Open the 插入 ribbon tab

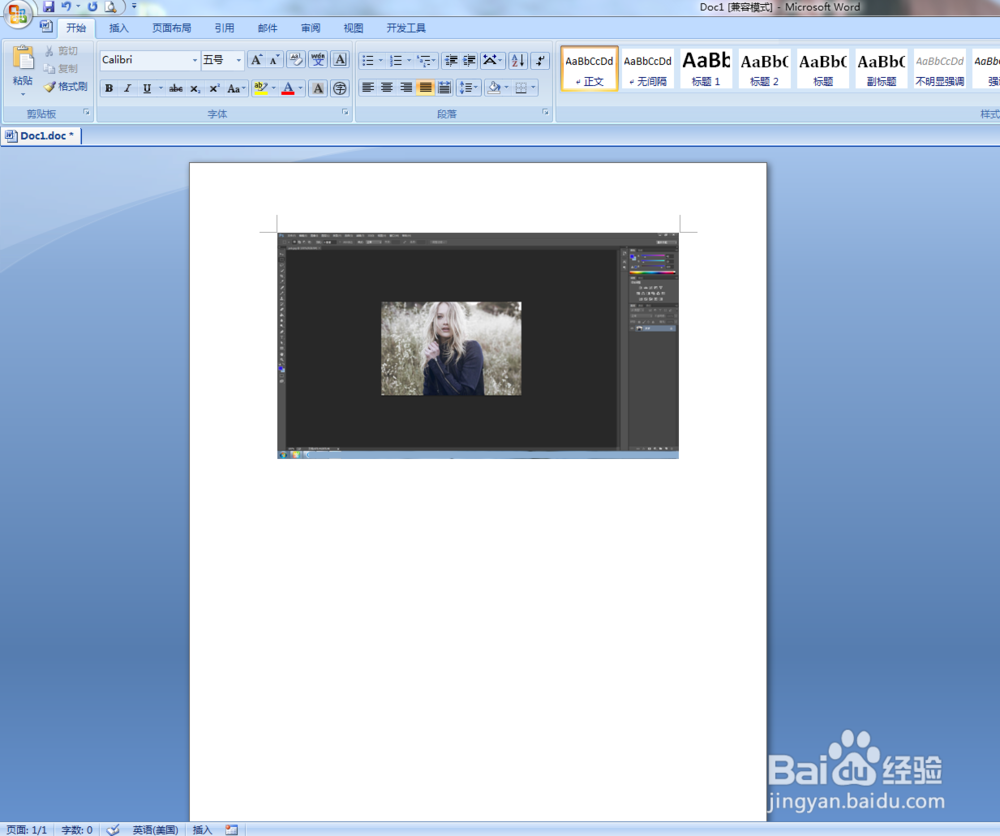pos(119,28)
